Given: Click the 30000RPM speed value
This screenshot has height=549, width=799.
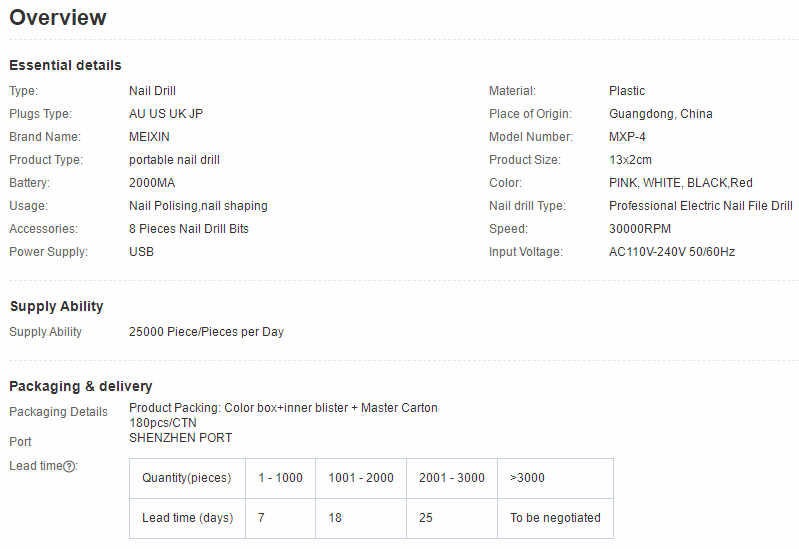Looking at the screenshot, I should pyautogui.click(x=639, y=229).
